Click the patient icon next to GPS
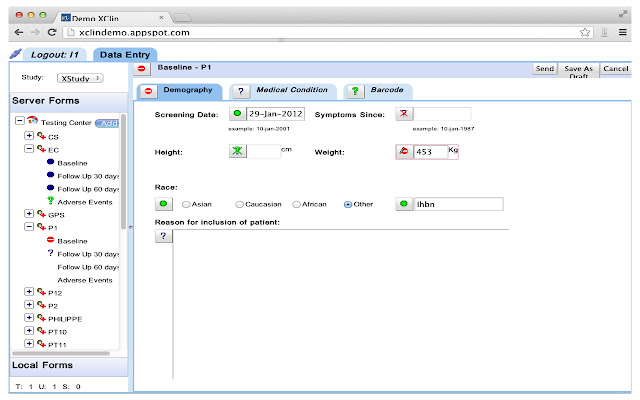640x400 pixels. (x=41, y=213)
